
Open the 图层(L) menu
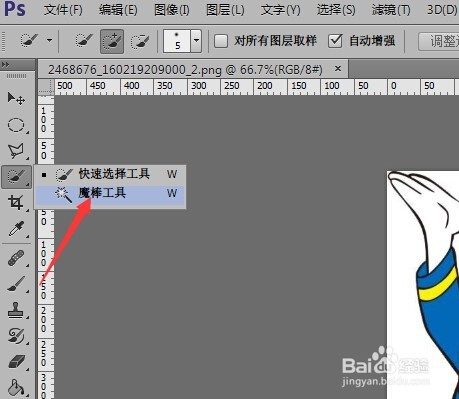click(x=225, y=10)
